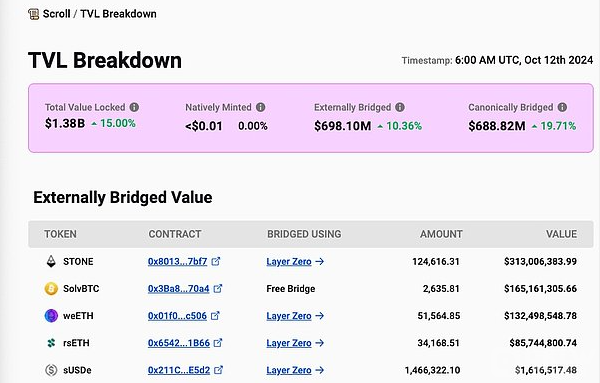Click Layer Zero arrow in rsETH row
The height and width of the screenshot is (383, 600).
320,343
